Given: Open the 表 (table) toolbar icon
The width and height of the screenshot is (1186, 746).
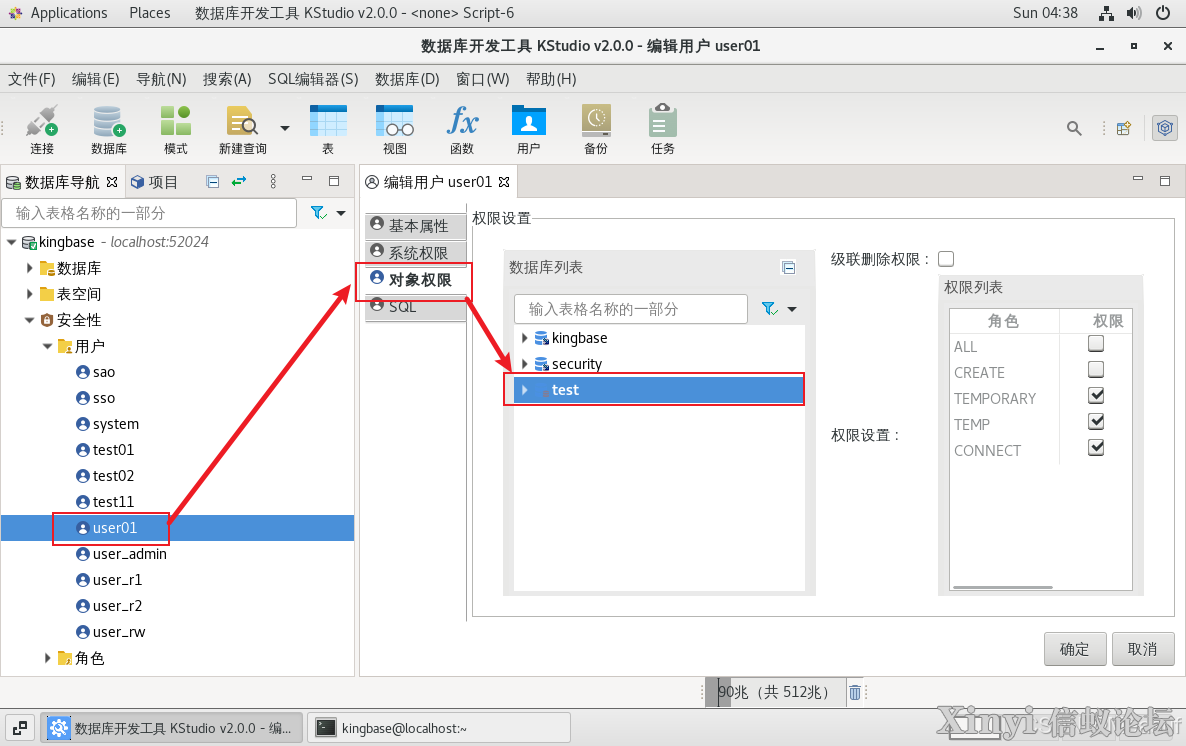Looking at the screenshot, I should 328,129.
